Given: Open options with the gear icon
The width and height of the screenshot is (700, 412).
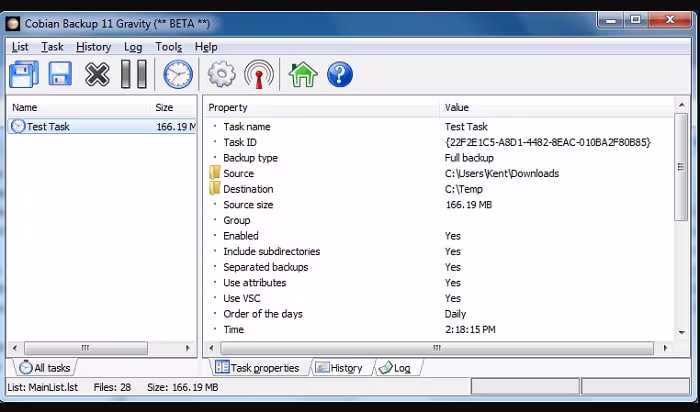Looking at the screenshot, I should (221, 74).
